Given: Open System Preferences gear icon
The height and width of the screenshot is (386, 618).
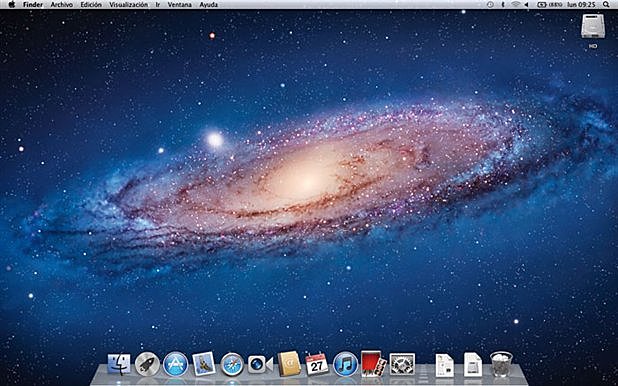Looking at the screenshot, I should coord(402,364).
